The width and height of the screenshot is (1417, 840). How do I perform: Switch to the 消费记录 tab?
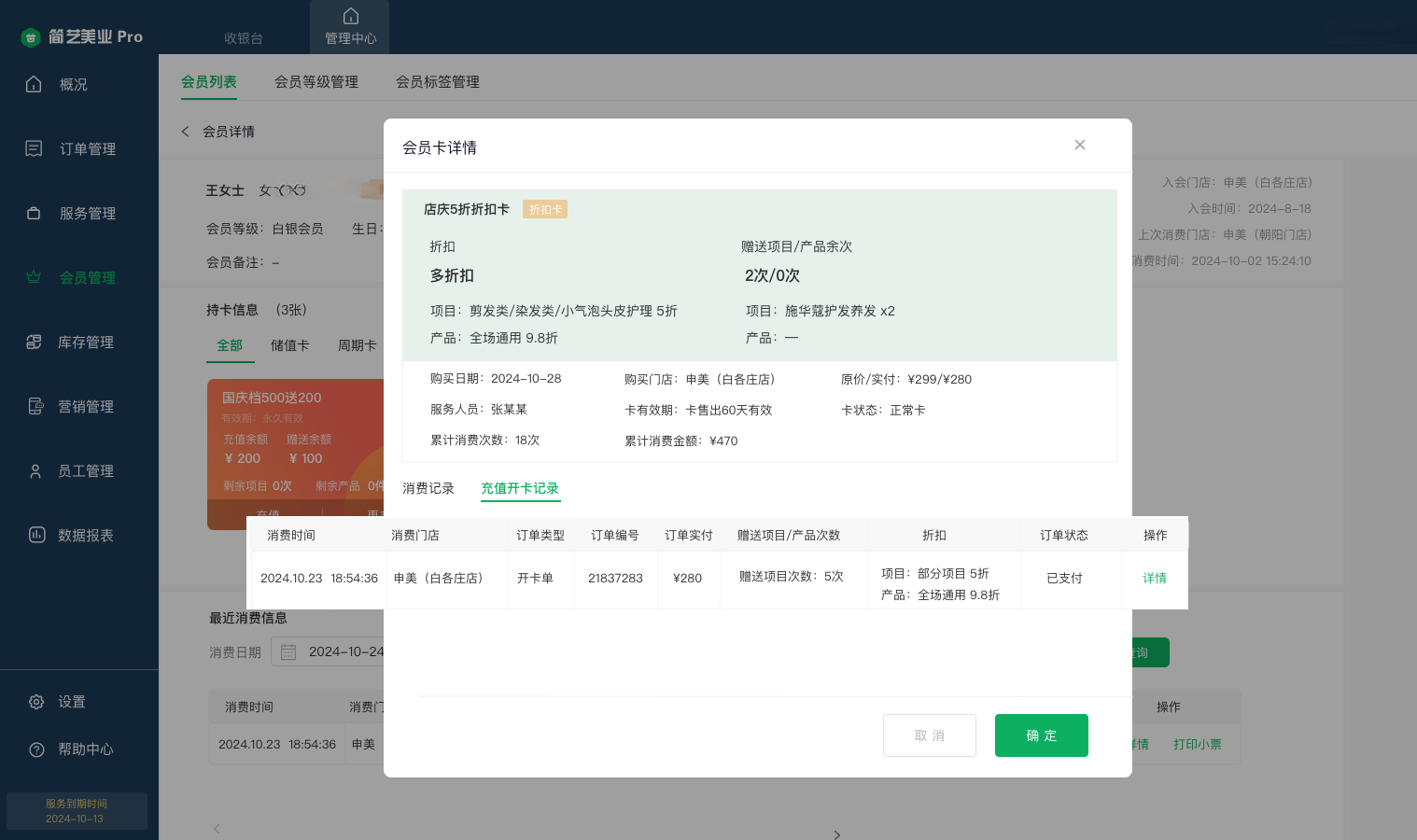pos(428,487)
